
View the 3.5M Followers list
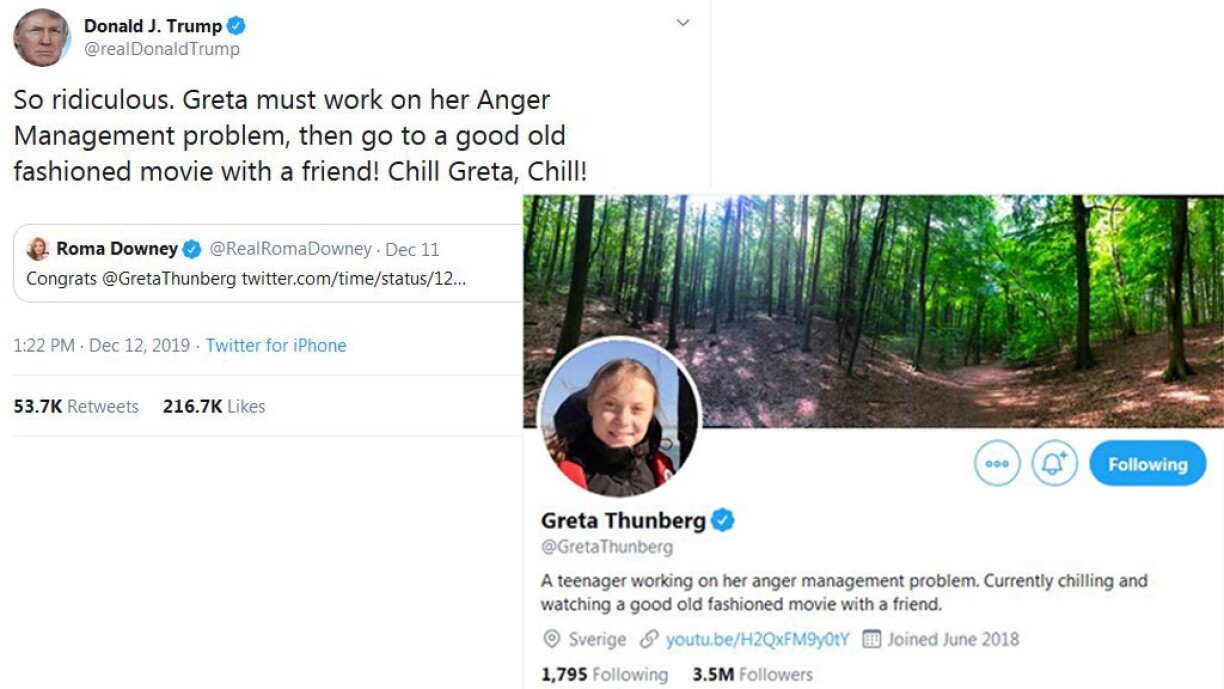(752, 674)
